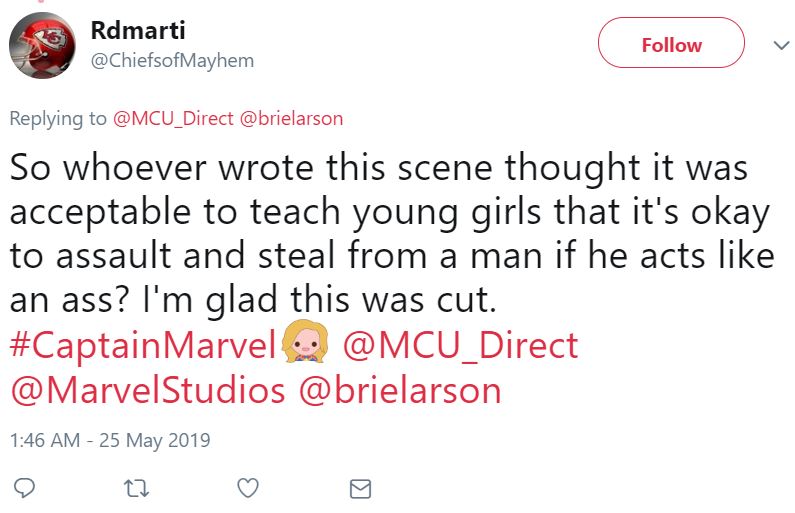Click @MCU_Direct mention in tweet body
The image size is (795, 513).
pos(460,346)
